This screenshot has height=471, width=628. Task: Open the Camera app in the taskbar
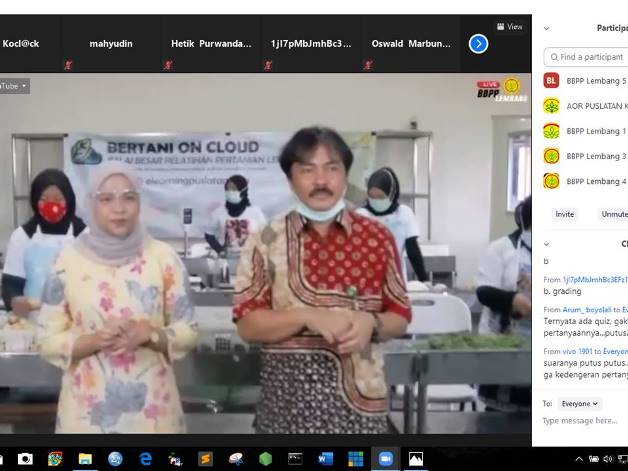point(25,459)
